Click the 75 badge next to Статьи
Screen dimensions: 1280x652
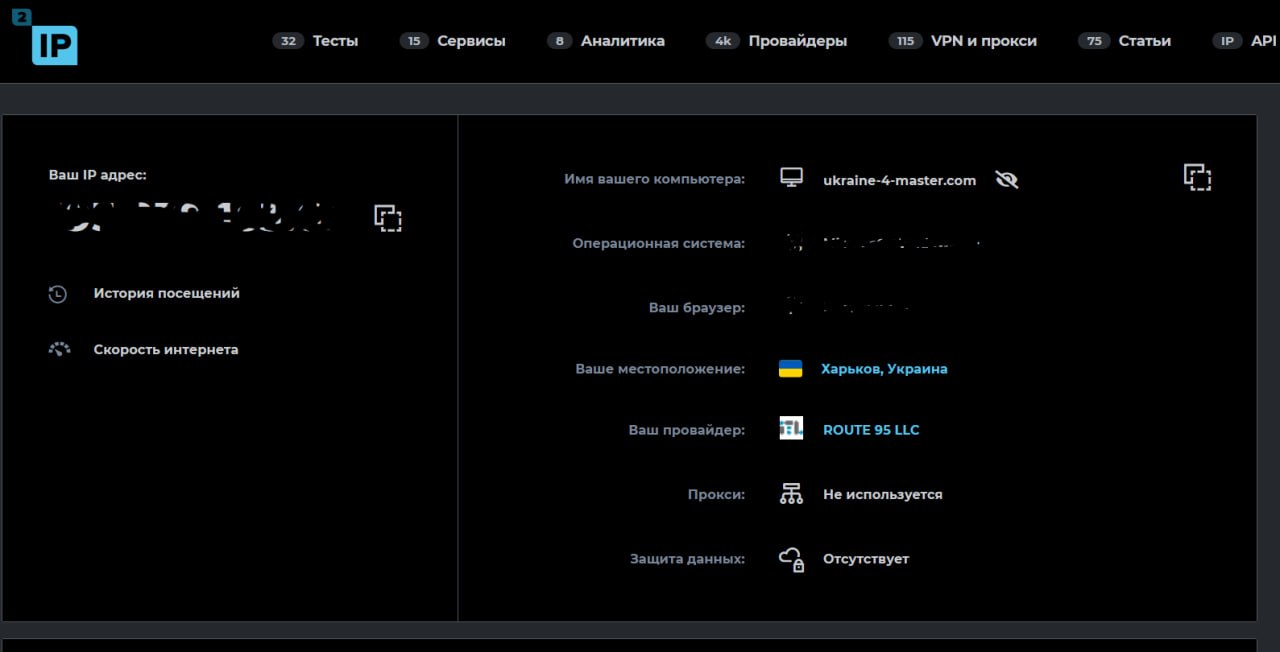coord(1094,41)
